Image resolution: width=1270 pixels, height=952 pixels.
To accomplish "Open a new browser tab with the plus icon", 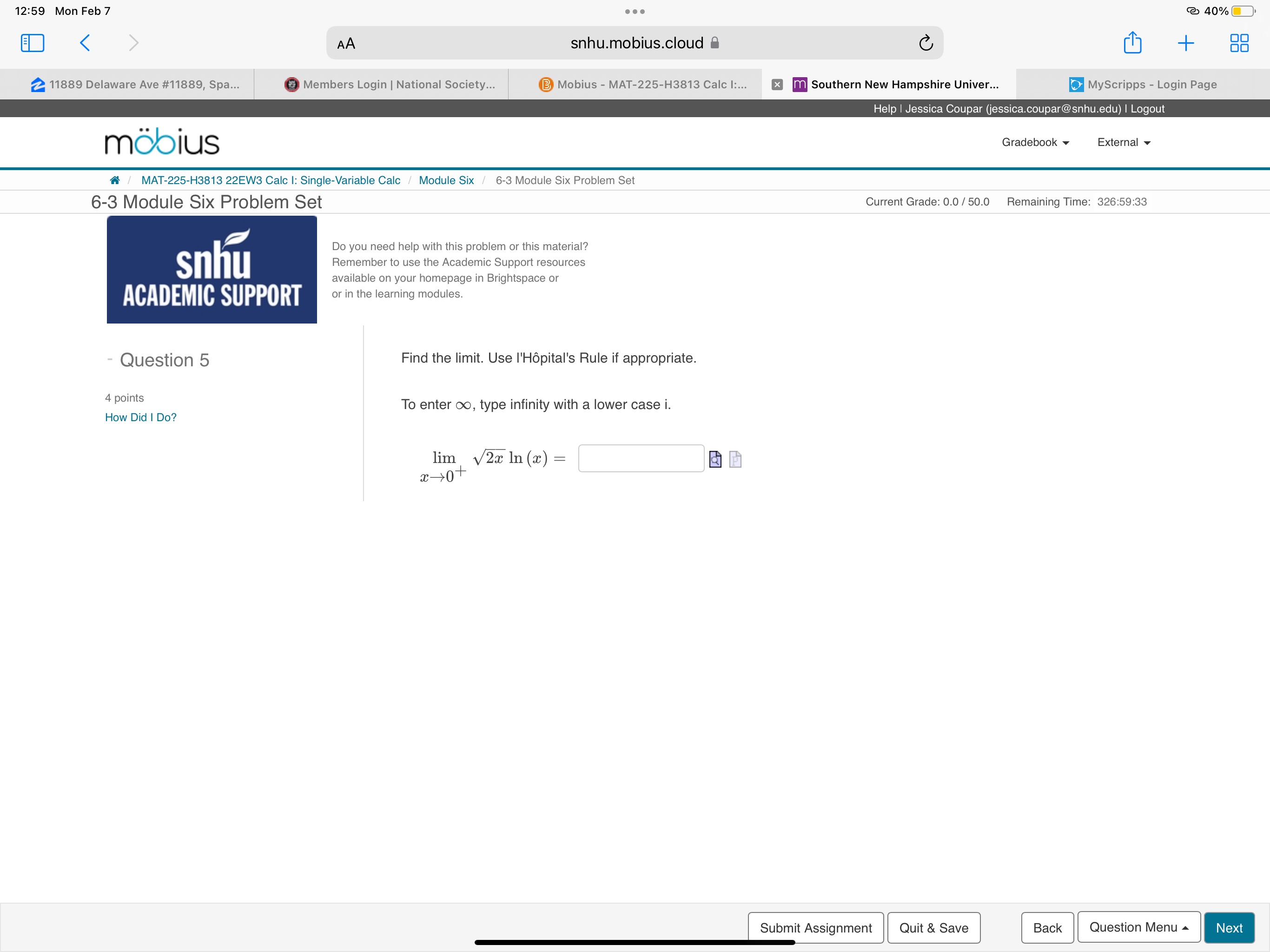I will tap(1186, 42).
